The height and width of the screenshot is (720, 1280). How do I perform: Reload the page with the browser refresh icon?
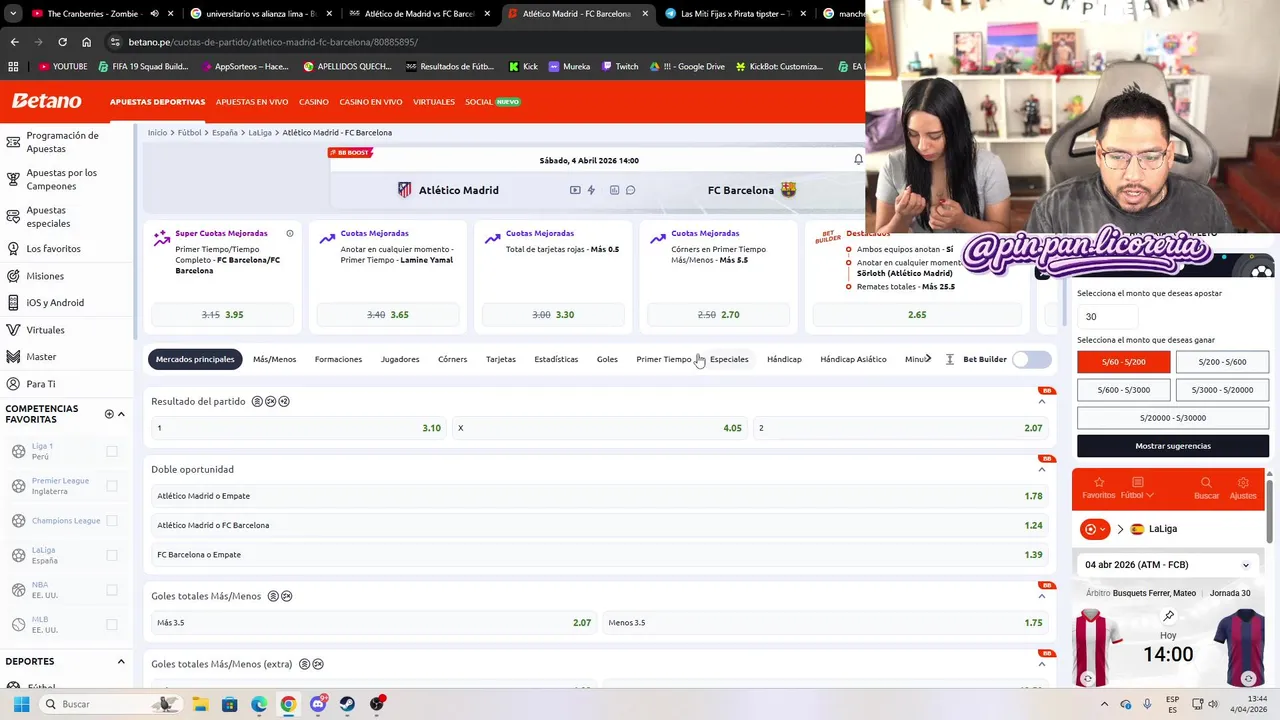coord(62,42)
